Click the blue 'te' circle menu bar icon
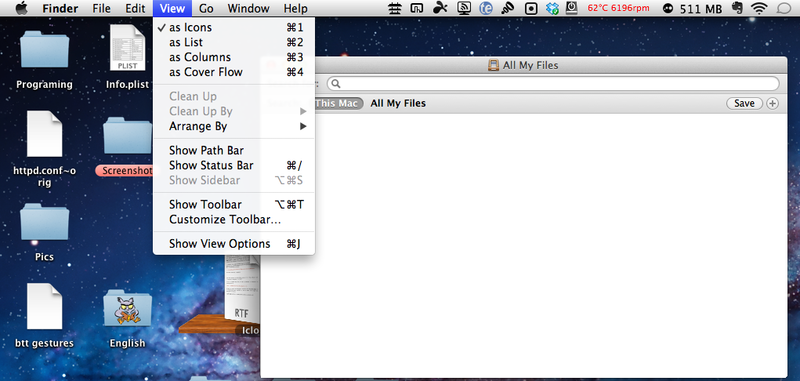This screenshot has height=381, width=800. click(x=486, y=8)
